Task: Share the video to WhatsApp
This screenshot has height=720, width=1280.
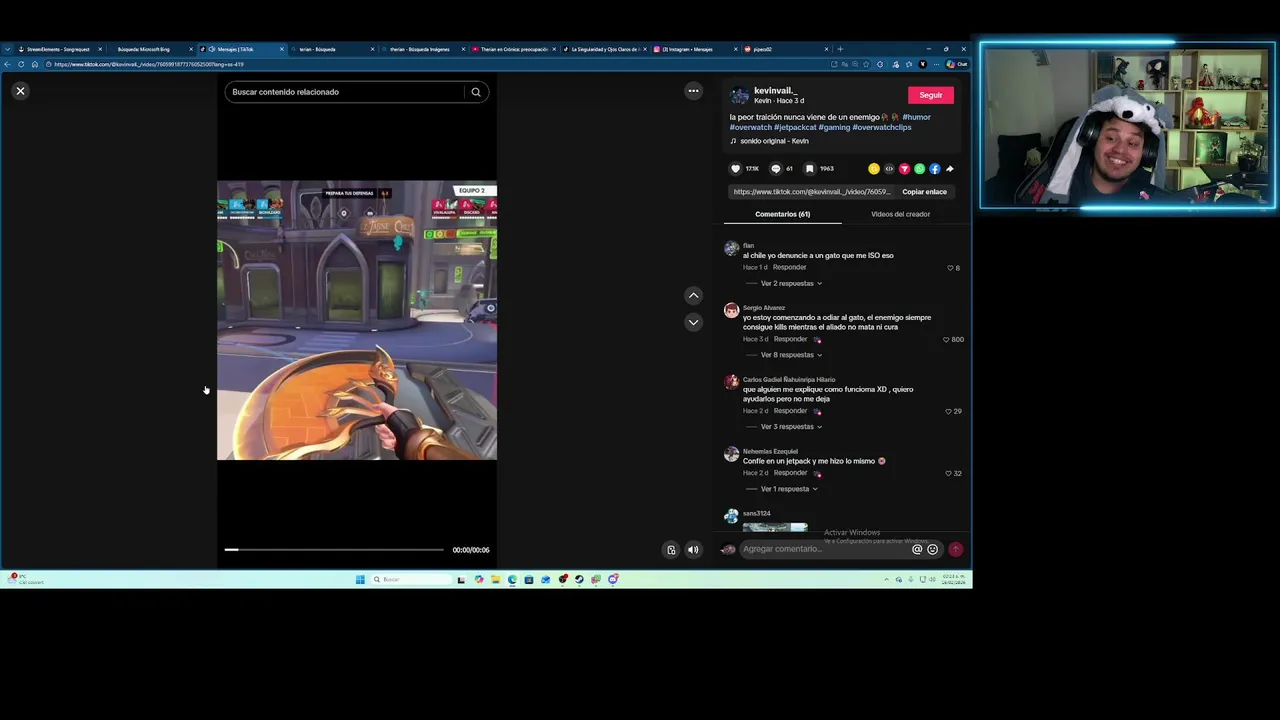Action: click(x=919, y=169)
